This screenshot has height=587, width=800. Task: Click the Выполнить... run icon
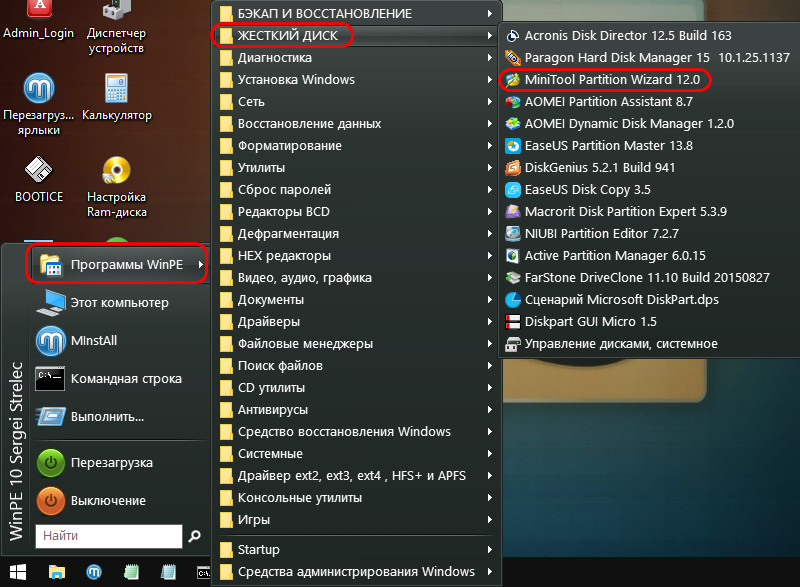[51, 417]
